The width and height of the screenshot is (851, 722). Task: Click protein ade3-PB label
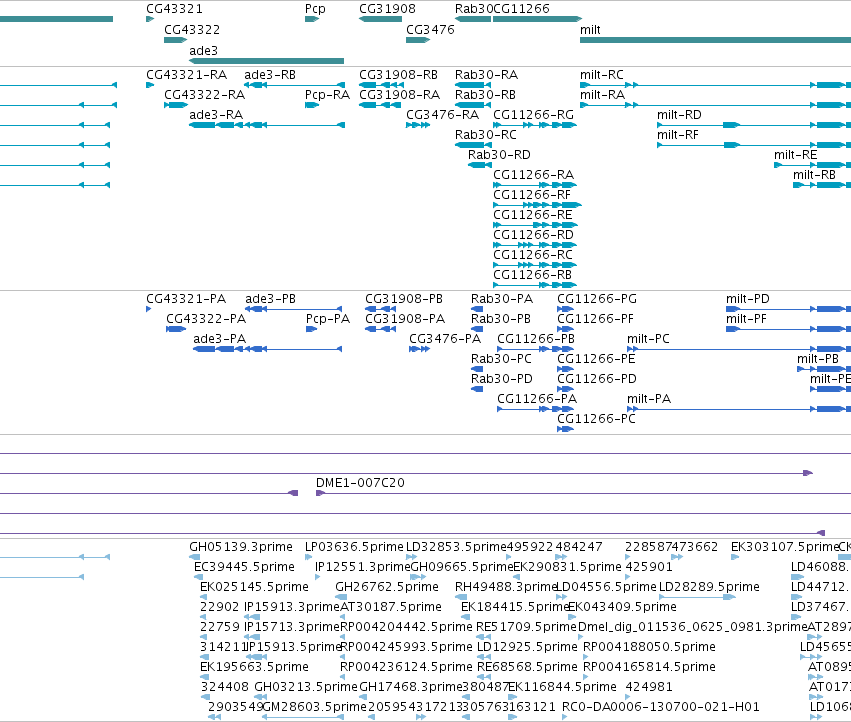pos(270,299)
